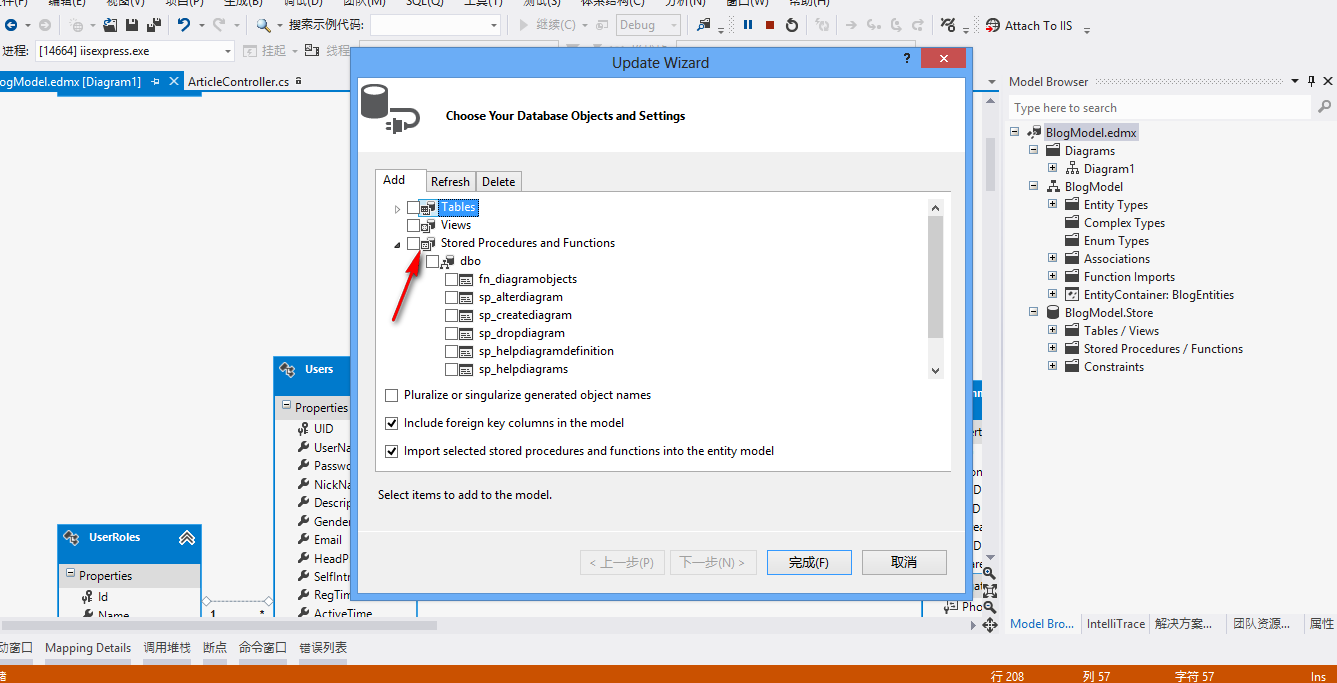Check the Stored Procedures and Functions checkbox
This screenshot has width=1337, height=683.
point(413,243)
